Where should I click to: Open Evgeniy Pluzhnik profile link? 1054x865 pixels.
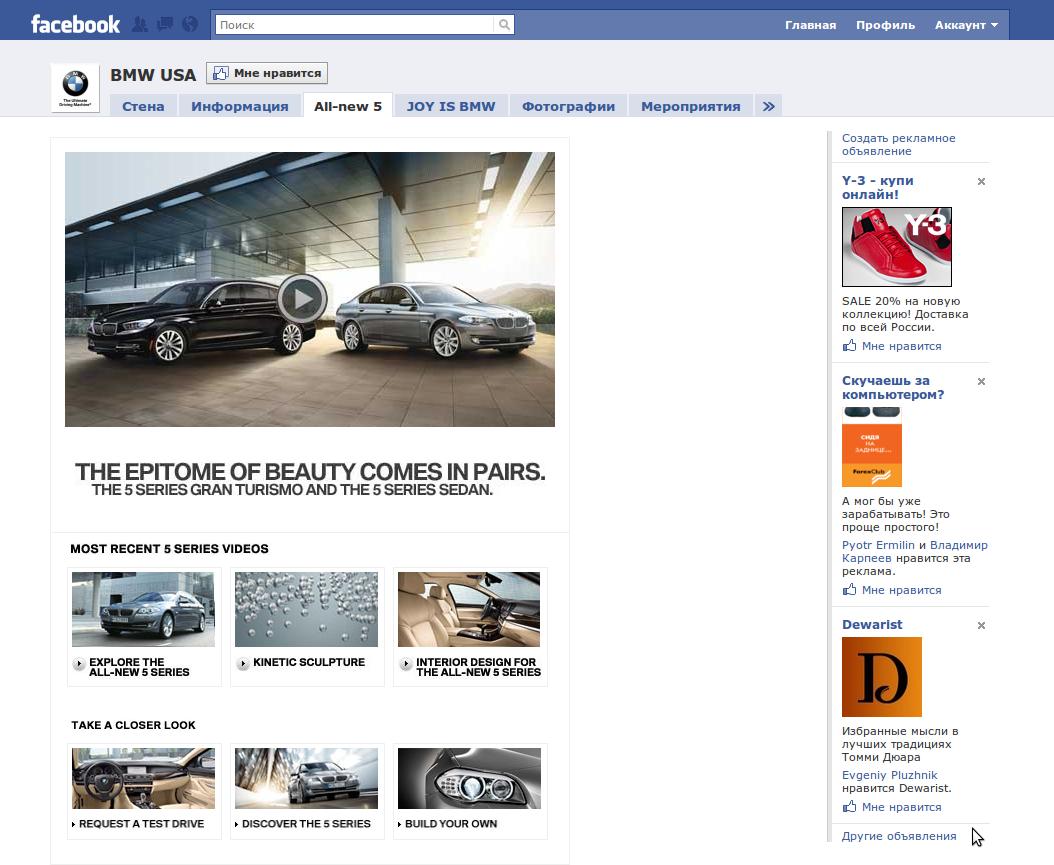tap(889, 775)
